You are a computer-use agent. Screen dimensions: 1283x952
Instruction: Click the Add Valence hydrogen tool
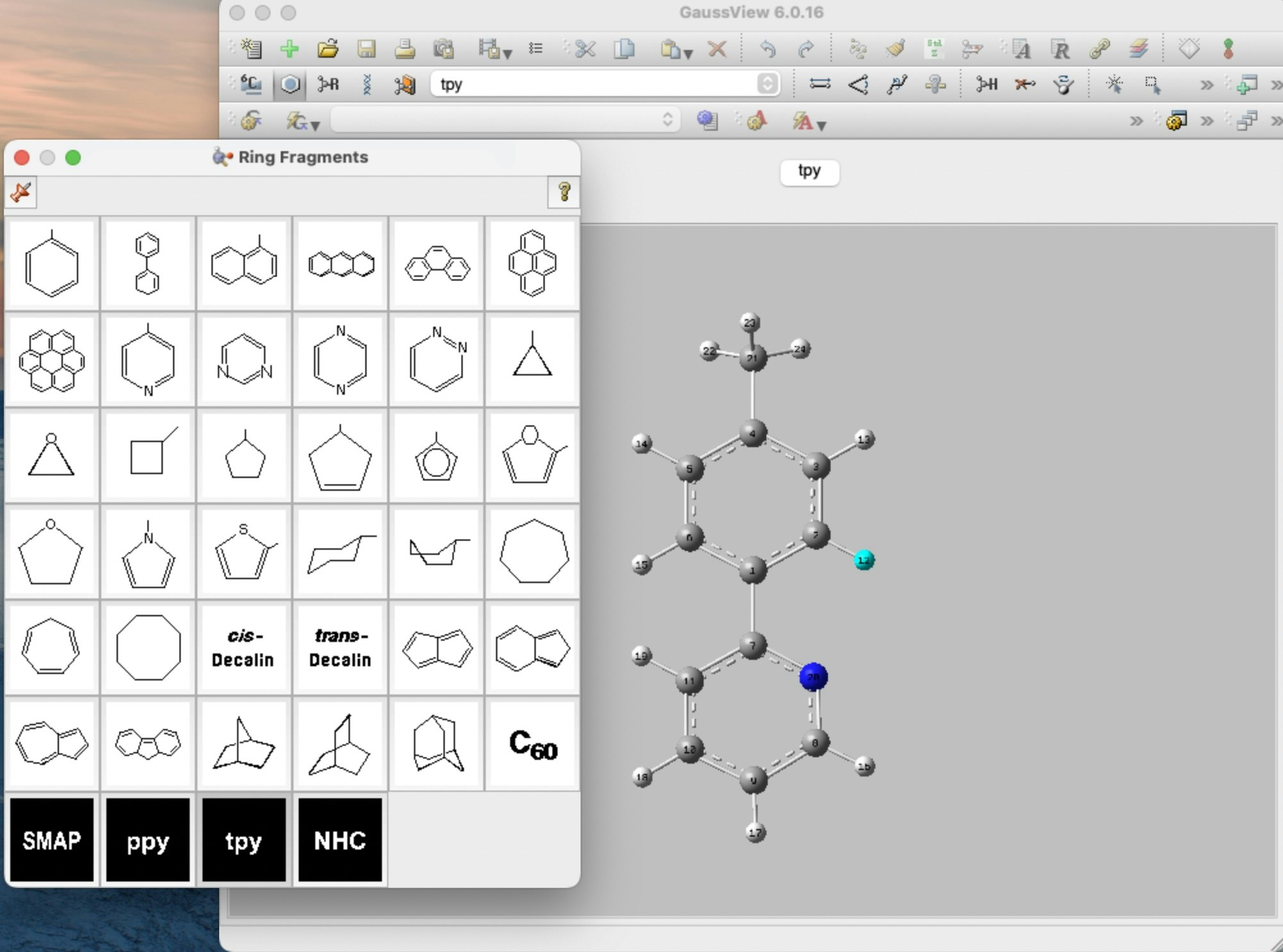coord(986,84)
